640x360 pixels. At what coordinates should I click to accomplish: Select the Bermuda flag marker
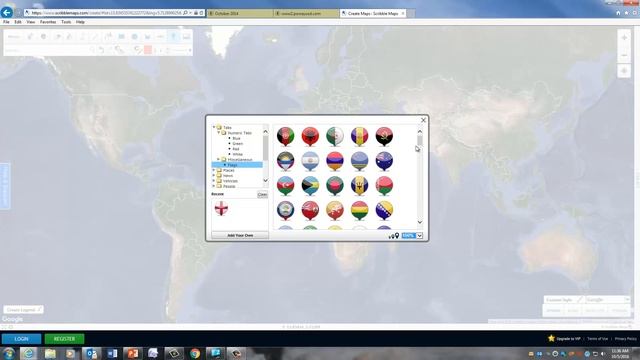pos(310,210)
